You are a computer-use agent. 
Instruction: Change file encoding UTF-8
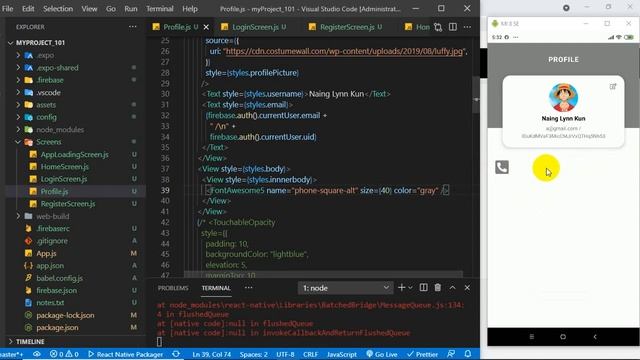coord(285,354)
